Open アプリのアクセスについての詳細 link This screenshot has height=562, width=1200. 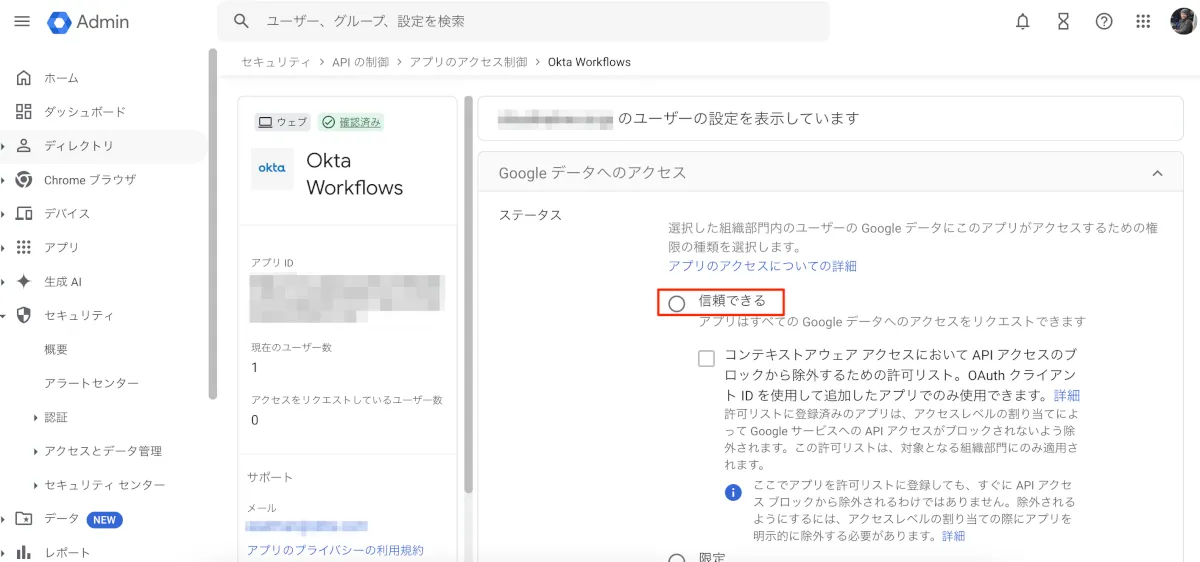[x=762, y=266]
